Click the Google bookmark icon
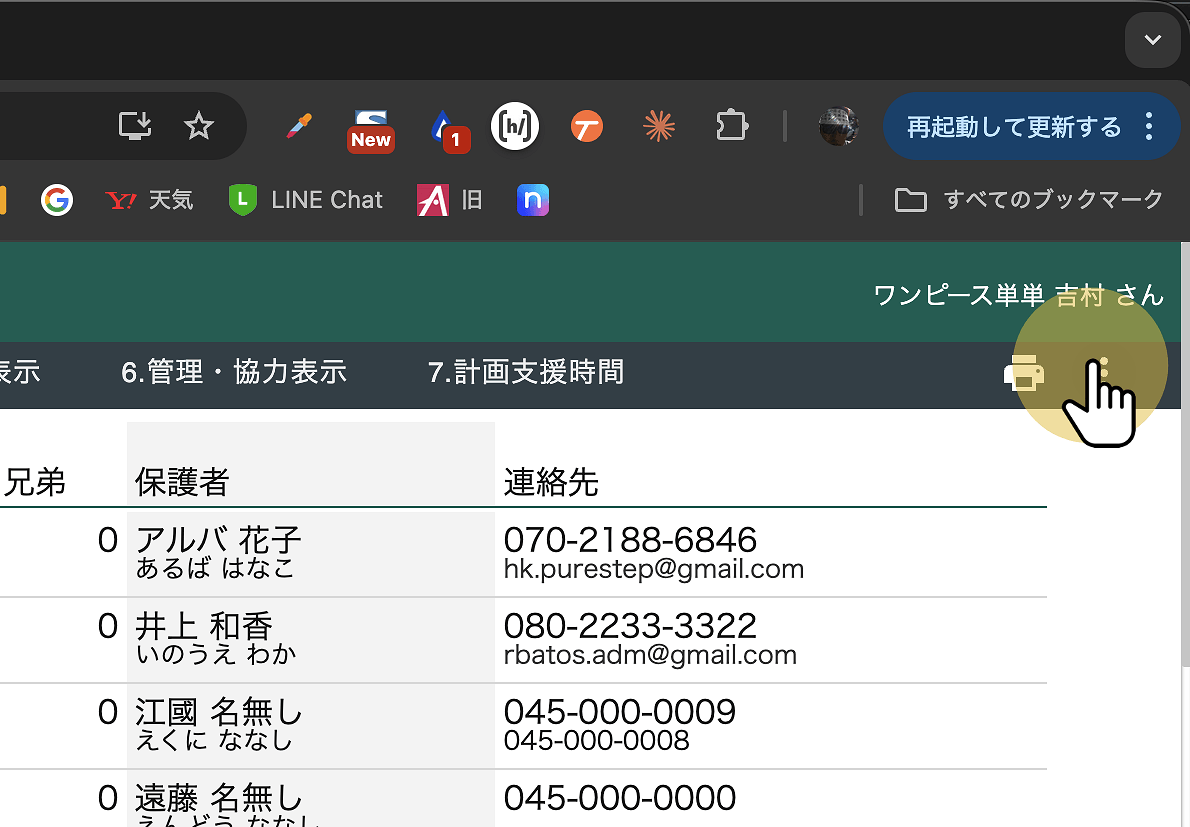1190x827 pixels. click(x=57, y=200)
